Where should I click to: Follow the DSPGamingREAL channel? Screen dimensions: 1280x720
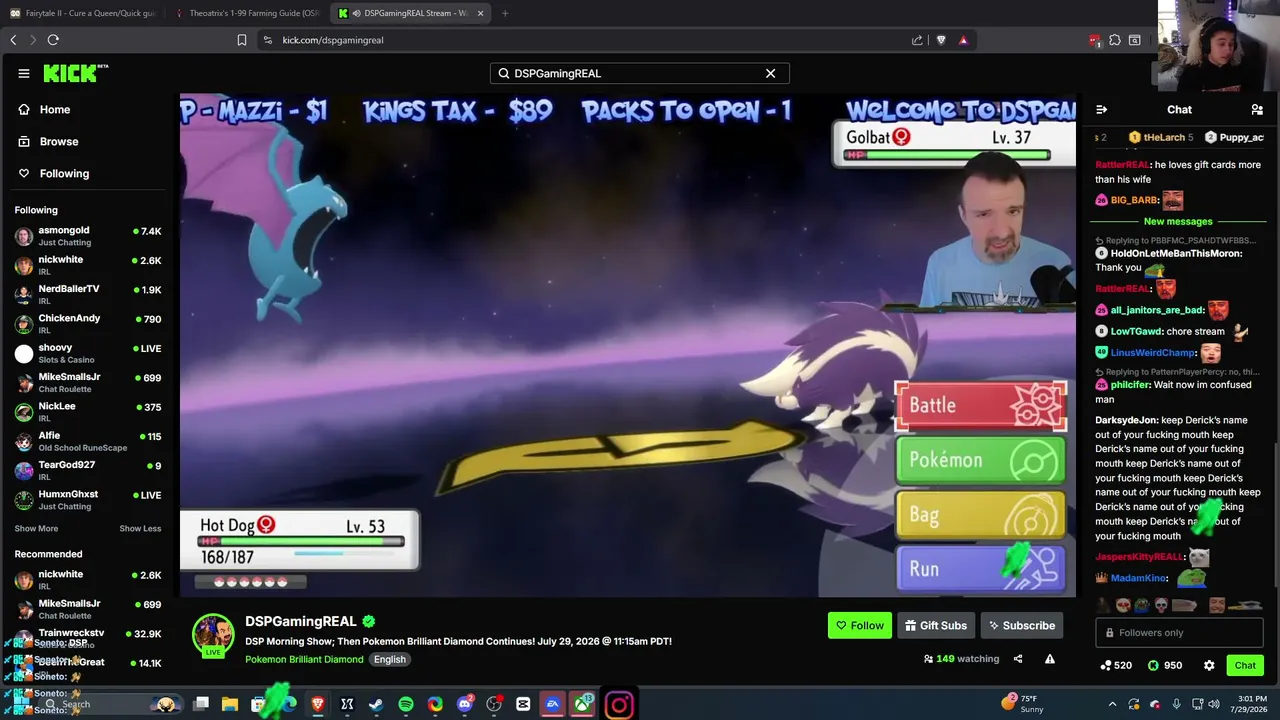pyautogui.click(x=859, y=625)
